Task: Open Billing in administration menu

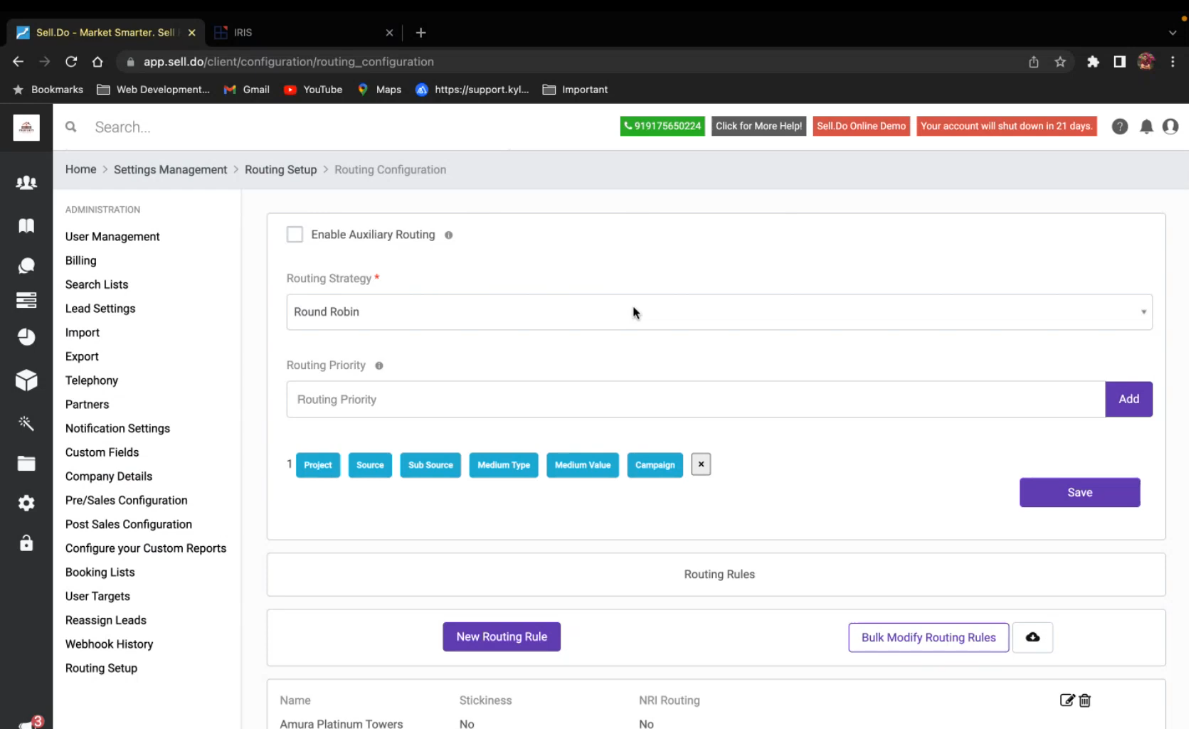Action: [x=80, y=260]
